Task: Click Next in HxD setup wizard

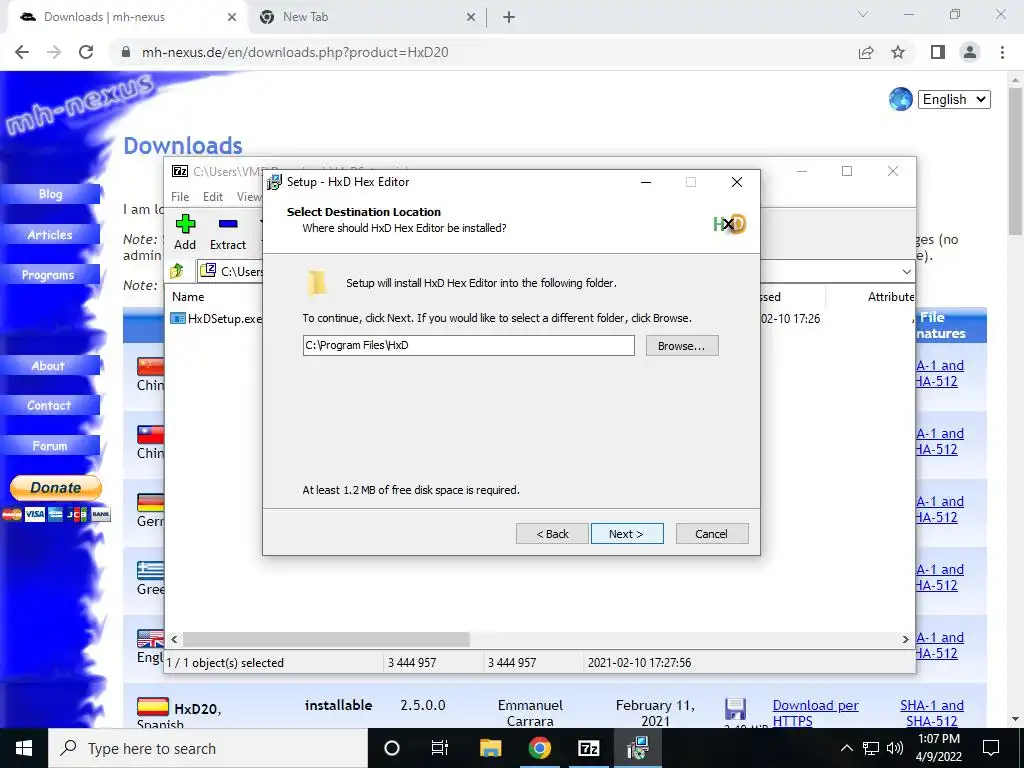Action: (x=627, y=534)
